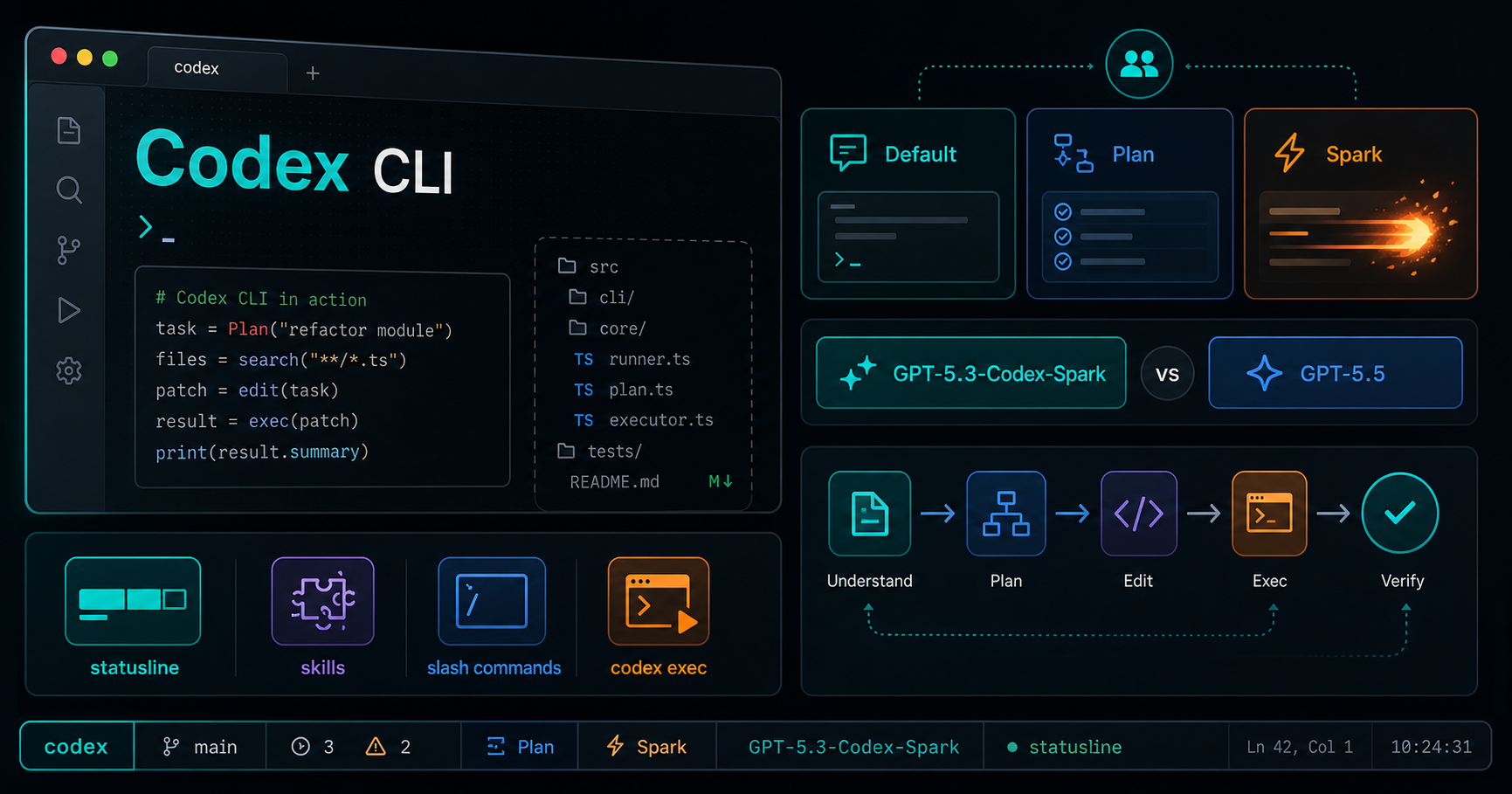Screen dimensions: 1512x794
Task: Click the vs badge between the models
Action: point(1167,374)
